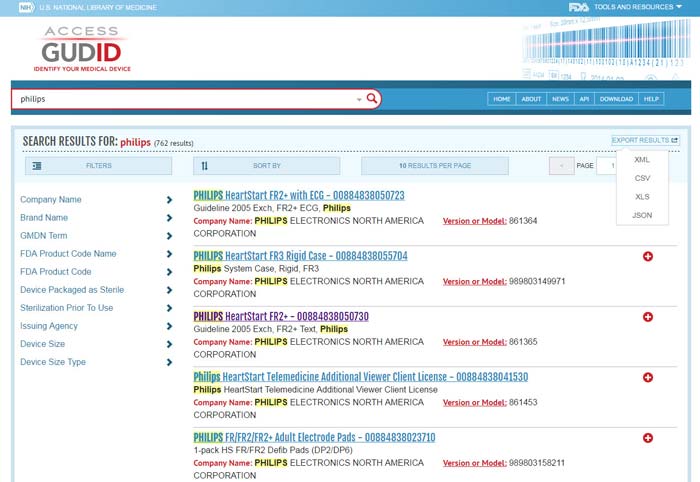Expand plus icon for HeartStart FR2+ 00884838050730
The width and height of the screenshot is (700, 482).
pyautogui.click(x=648, y=317)
